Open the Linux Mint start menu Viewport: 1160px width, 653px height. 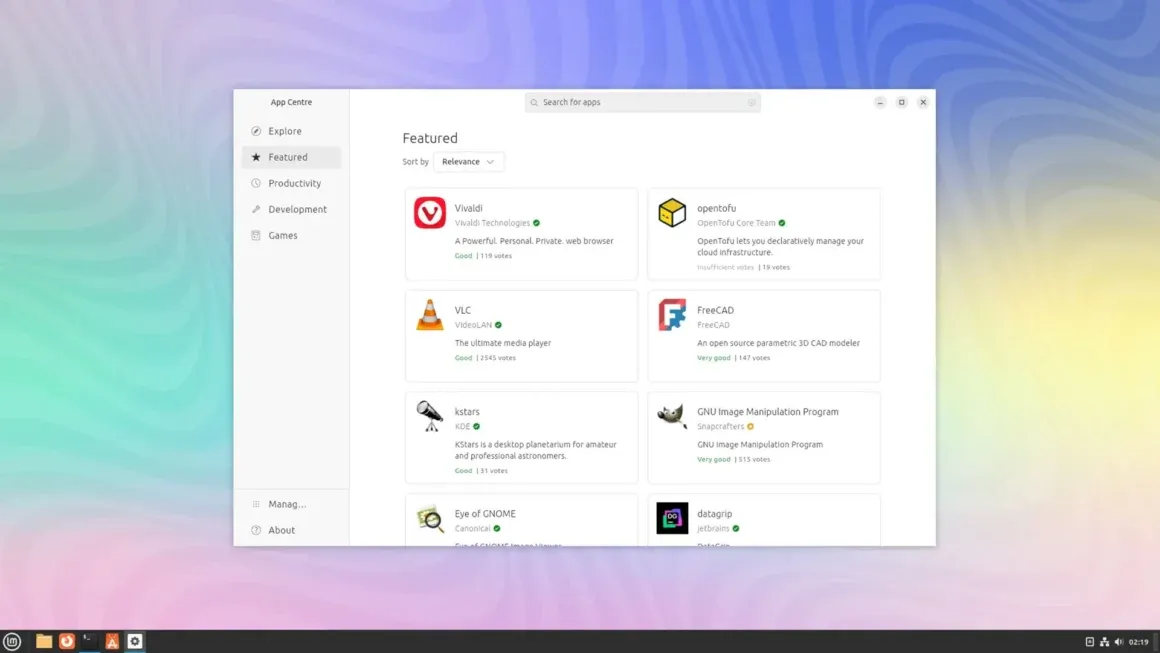[x=12, y=641]
